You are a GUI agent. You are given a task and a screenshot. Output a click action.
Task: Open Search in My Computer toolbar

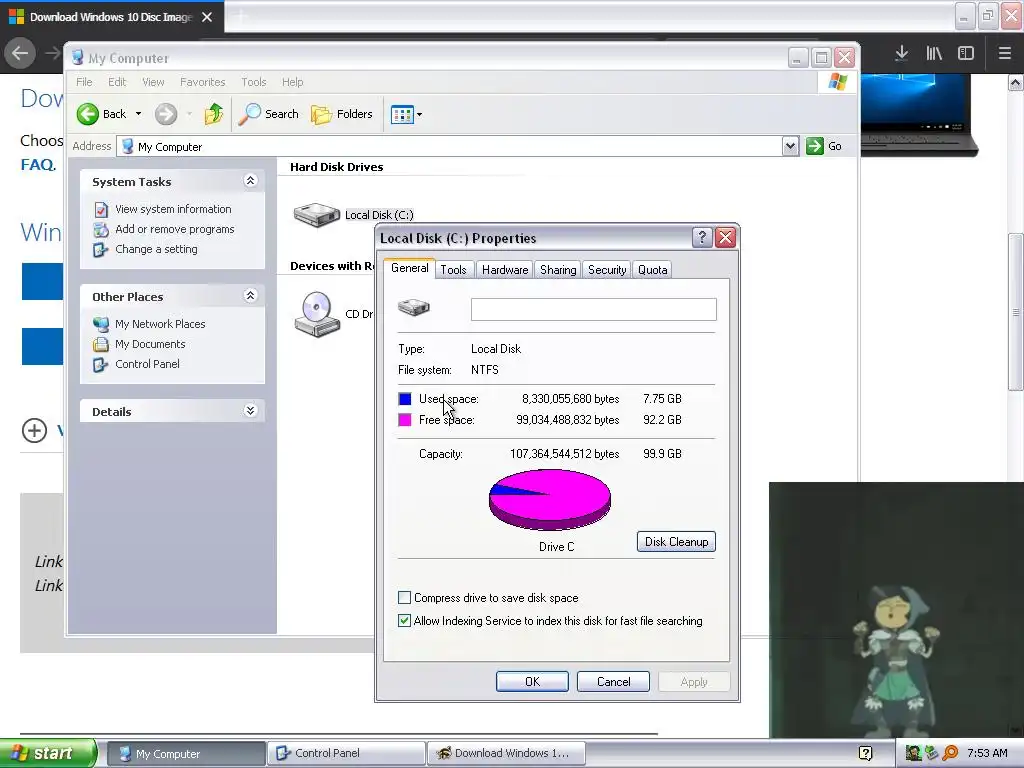click(268, 114)
